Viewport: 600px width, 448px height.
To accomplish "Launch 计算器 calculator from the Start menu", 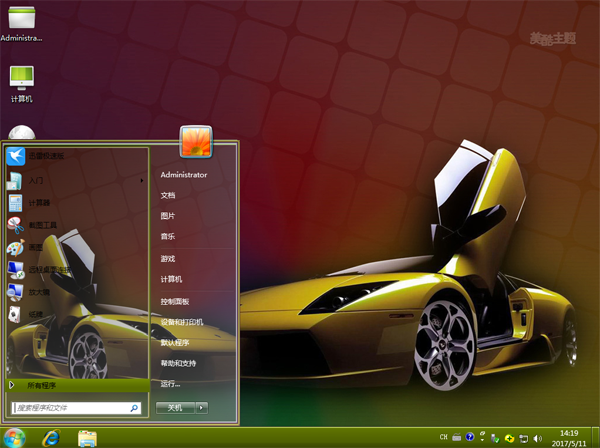I will pos(40,203).
